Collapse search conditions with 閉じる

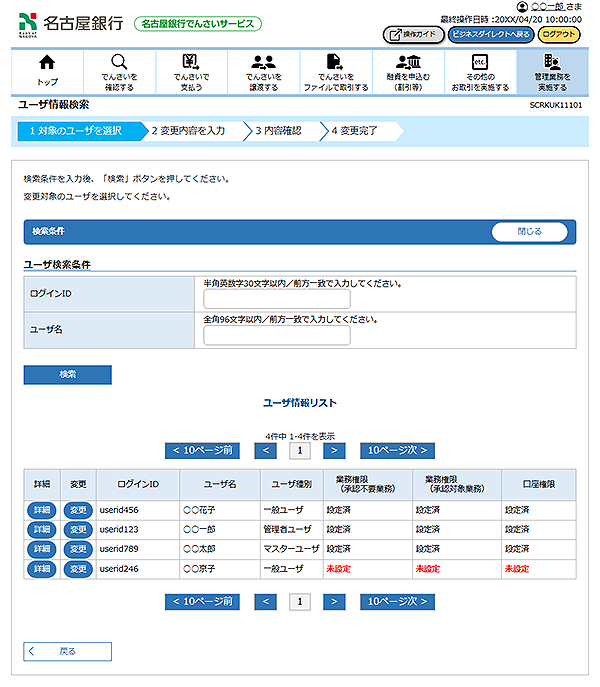pyautogui.click(x=529, y=231)
